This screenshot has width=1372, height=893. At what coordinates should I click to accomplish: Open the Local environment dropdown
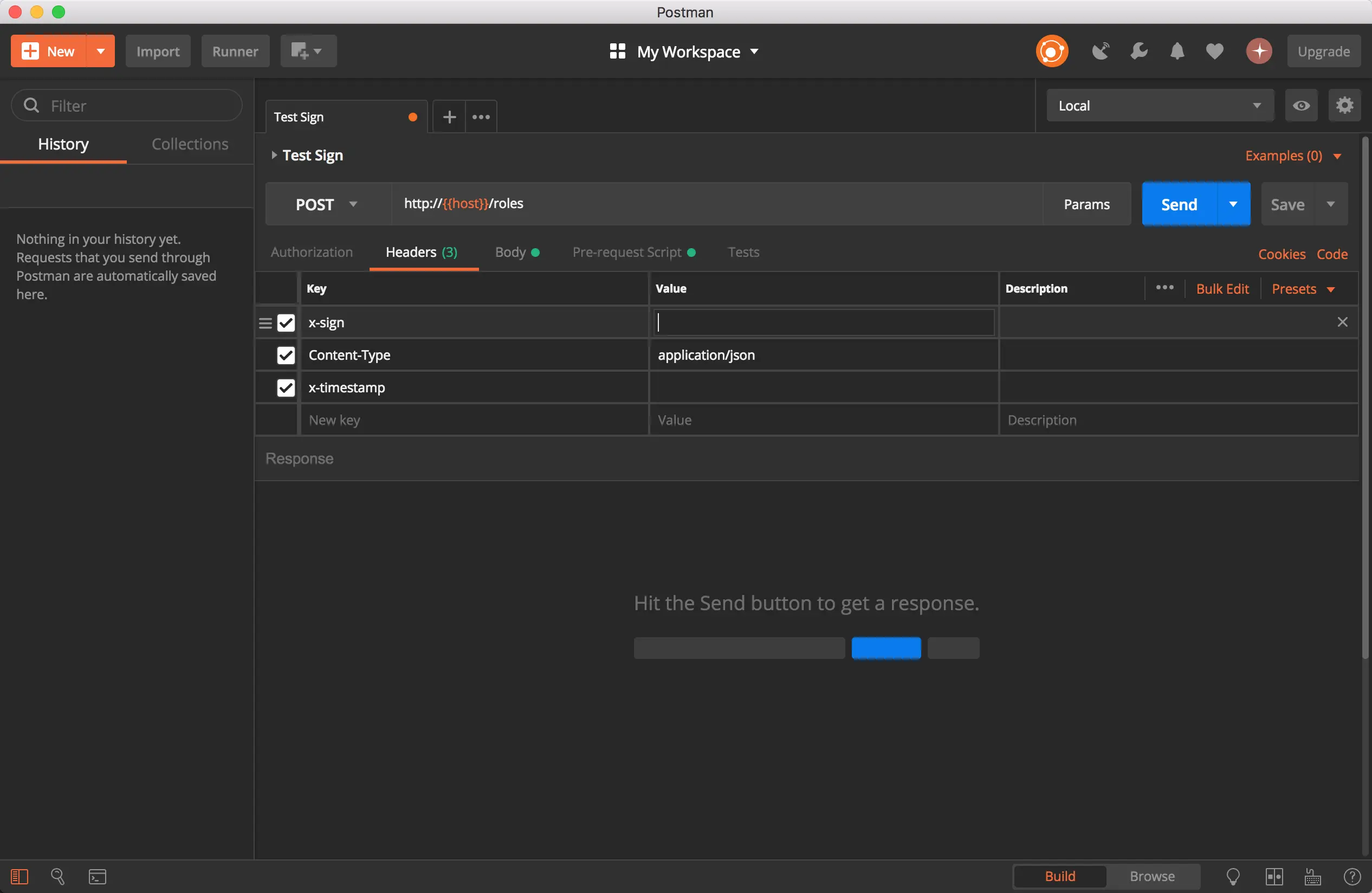click(x=1159, y=106)
